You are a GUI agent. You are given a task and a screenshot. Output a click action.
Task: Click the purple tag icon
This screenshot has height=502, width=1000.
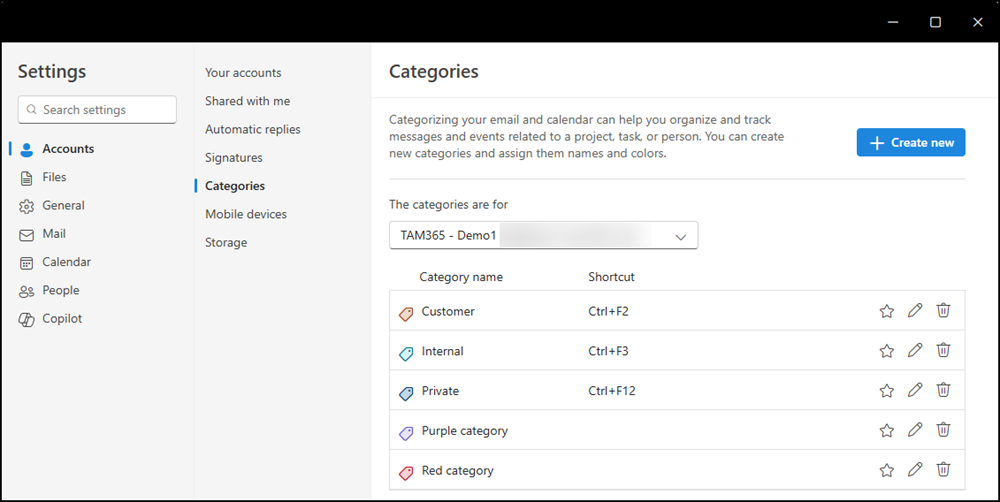click(x=406, y=433)
